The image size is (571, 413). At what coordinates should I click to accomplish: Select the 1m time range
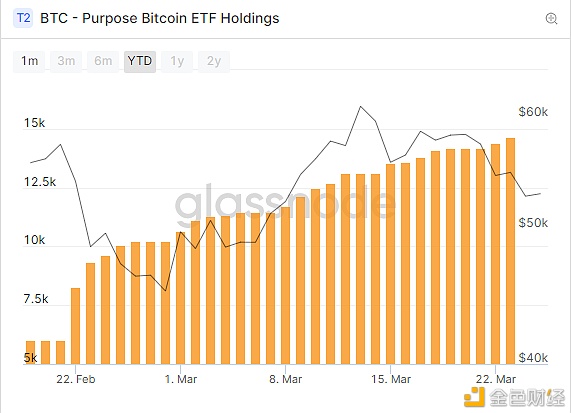tap(29, 61)
